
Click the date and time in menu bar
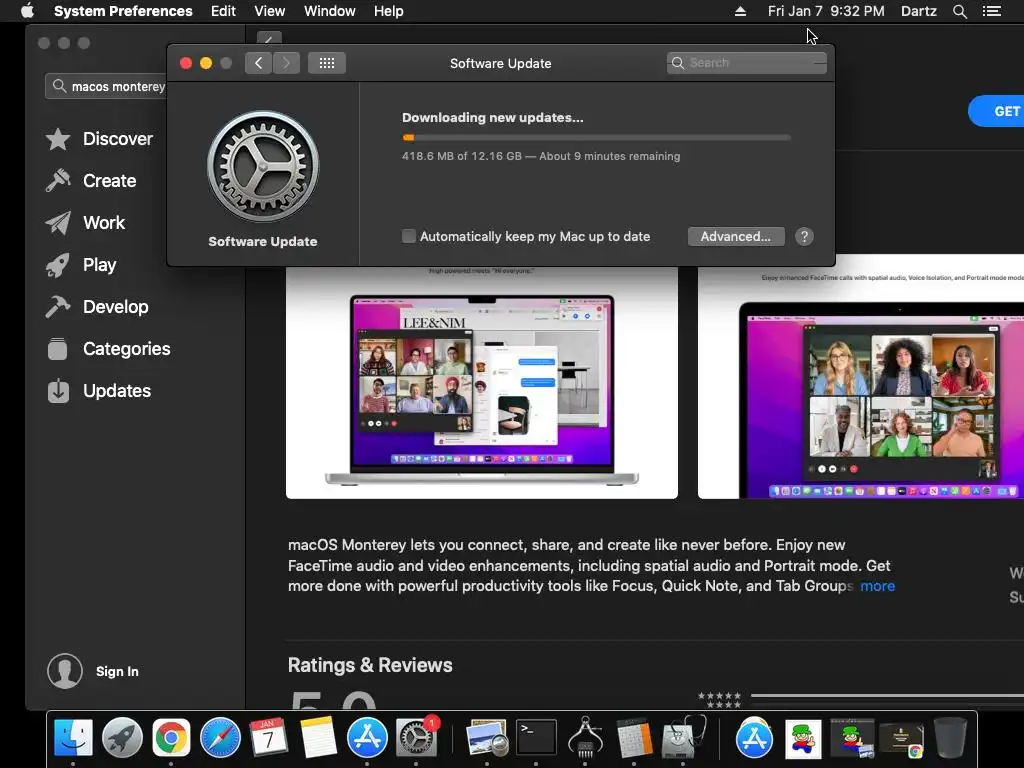pos(826,11)
